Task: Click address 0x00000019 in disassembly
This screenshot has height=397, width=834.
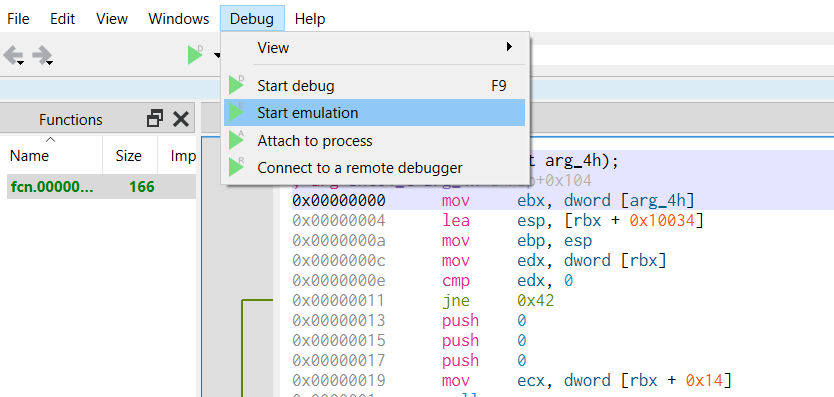Action: [x=339, y=381]
